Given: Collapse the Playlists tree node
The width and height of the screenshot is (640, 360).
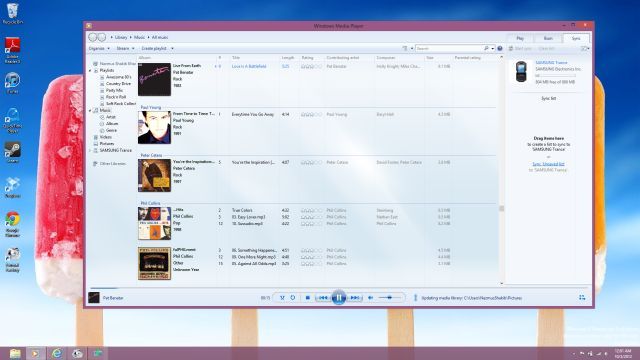Looking at the screenshot, I should pos(91,71).
